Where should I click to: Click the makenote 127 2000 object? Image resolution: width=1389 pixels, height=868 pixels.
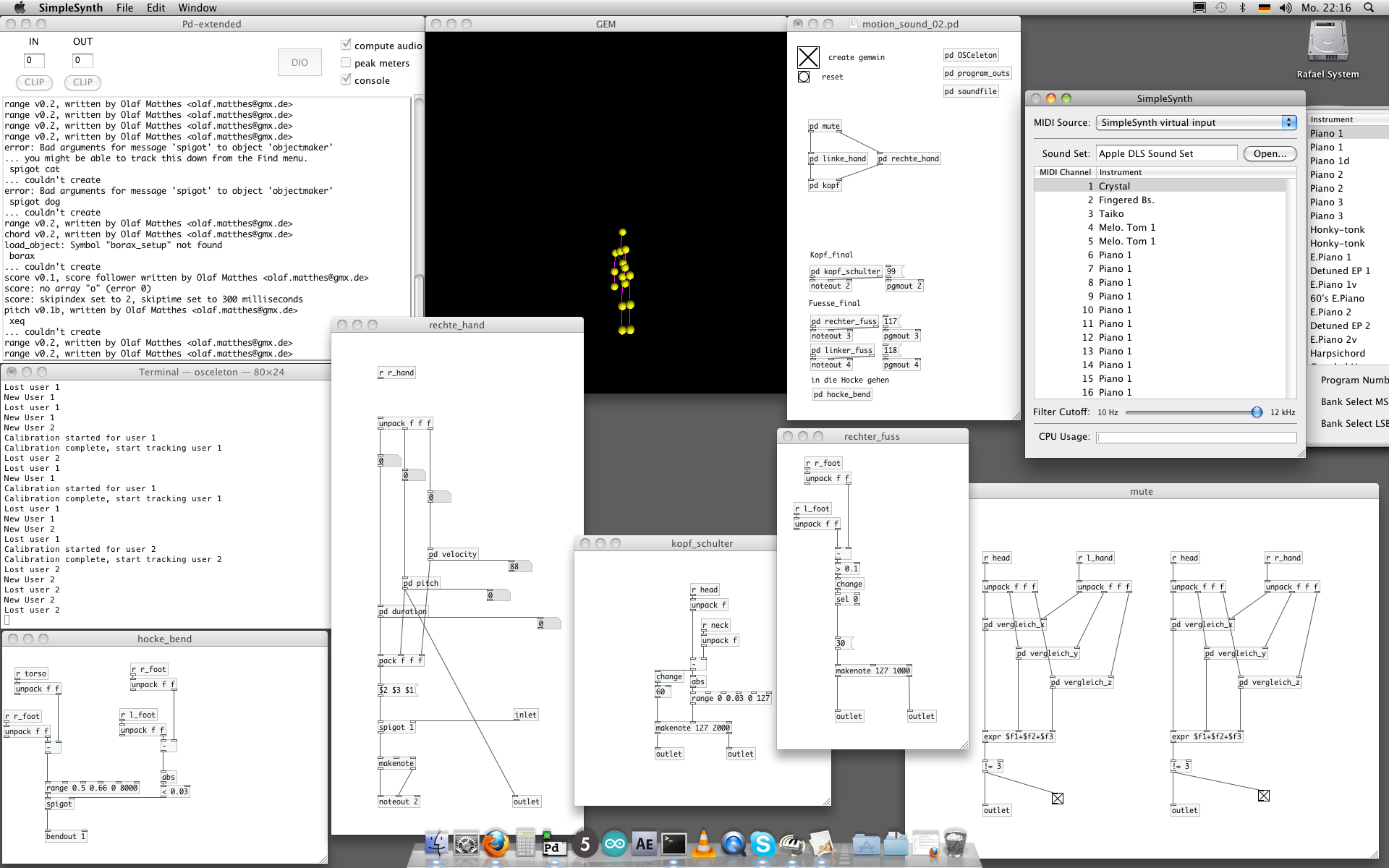coord(694,728)
